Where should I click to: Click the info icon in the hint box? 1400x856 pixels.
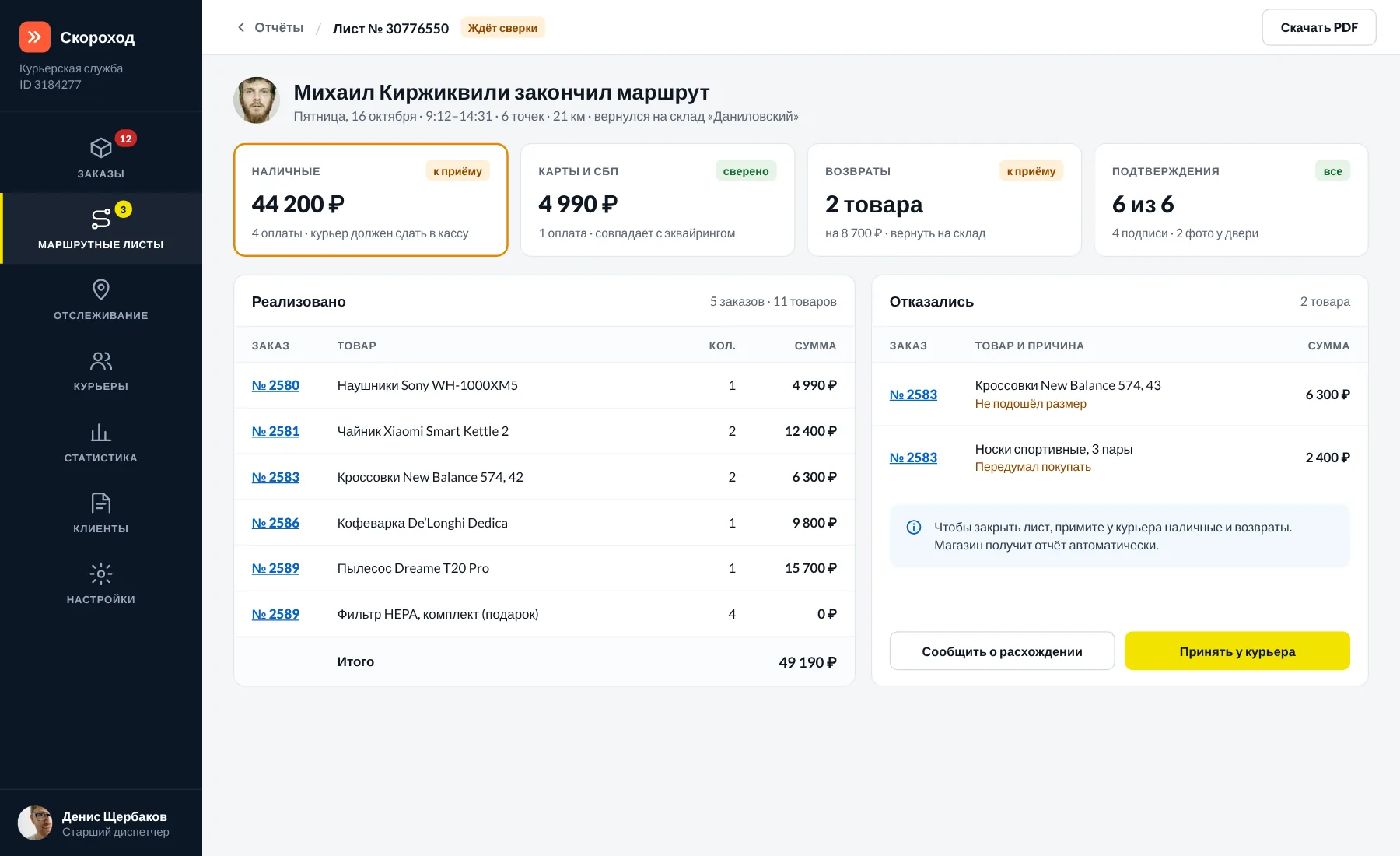[914, 528]
